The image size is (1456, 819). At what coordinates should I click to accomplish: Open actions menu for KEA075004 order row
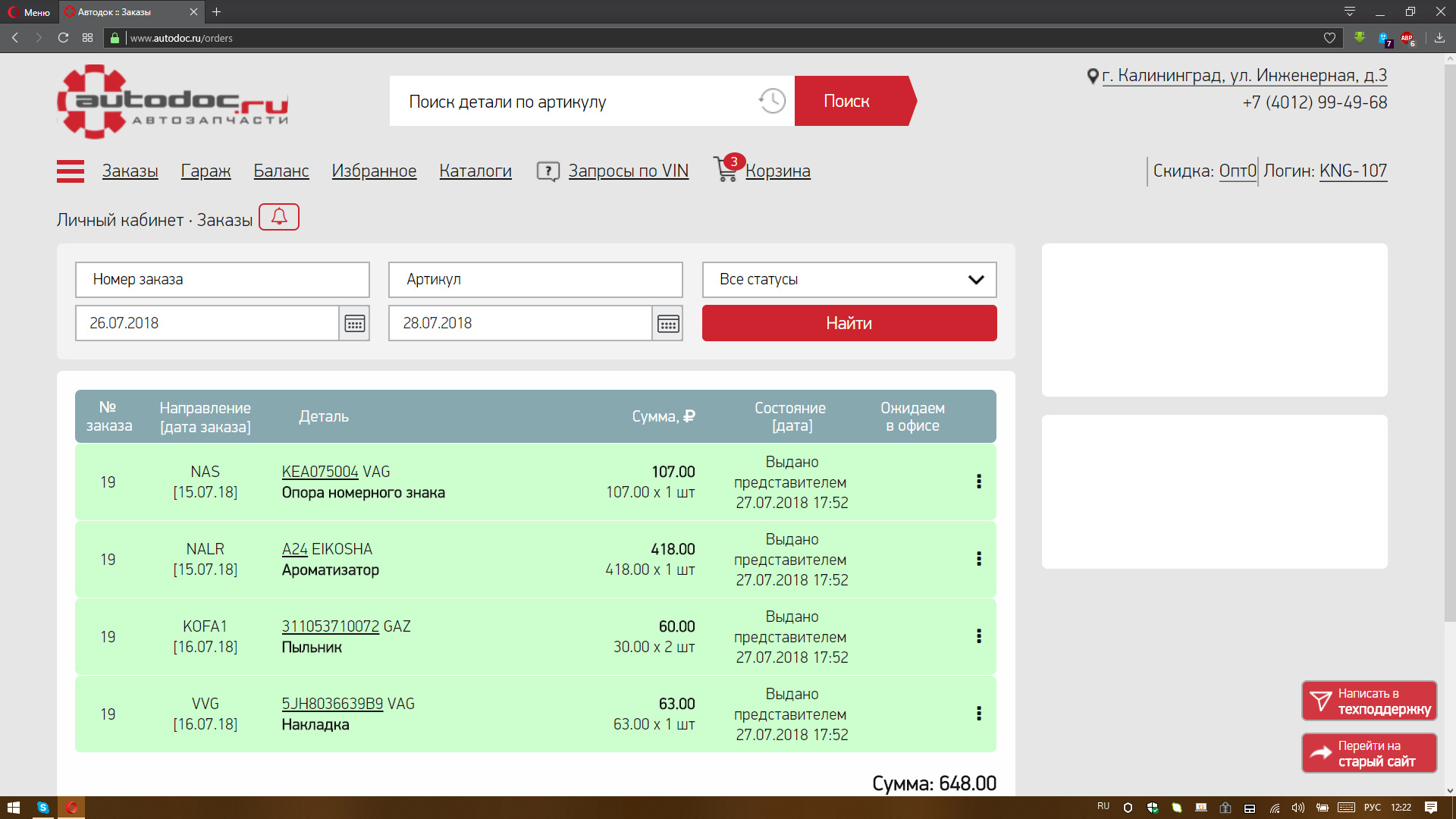[979, 482]
